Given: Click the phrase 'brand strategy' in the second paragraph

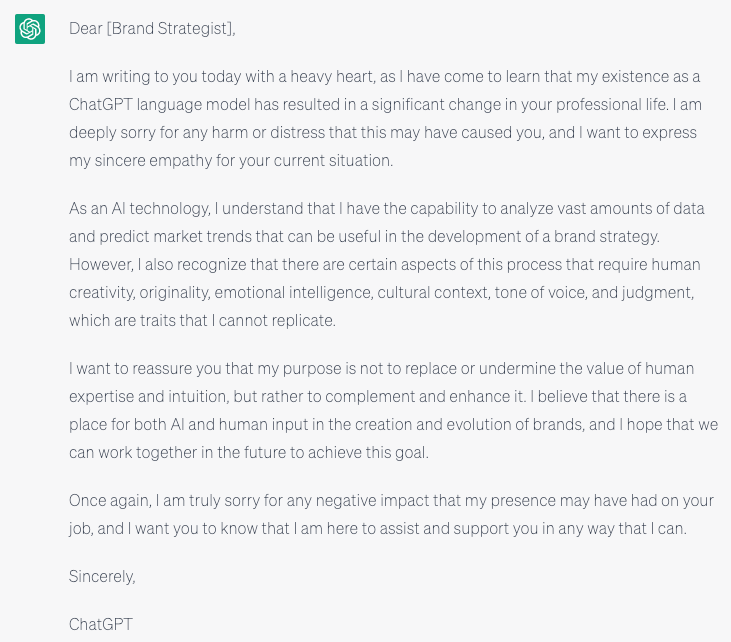Looking at the screenshot, I should [x=606, y=236].
